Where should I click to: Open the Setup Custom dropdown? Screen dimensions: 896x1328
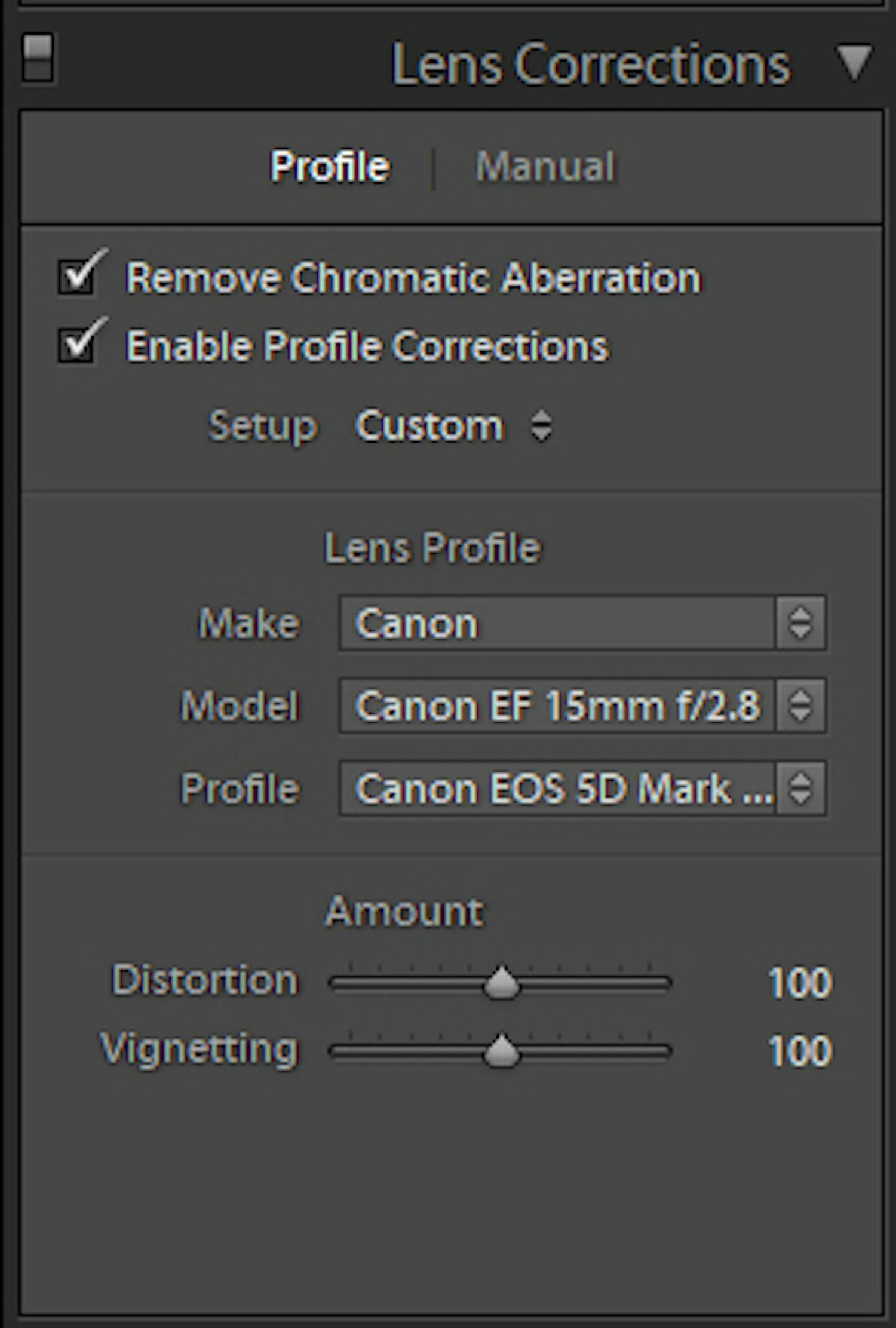coord(454,426)
